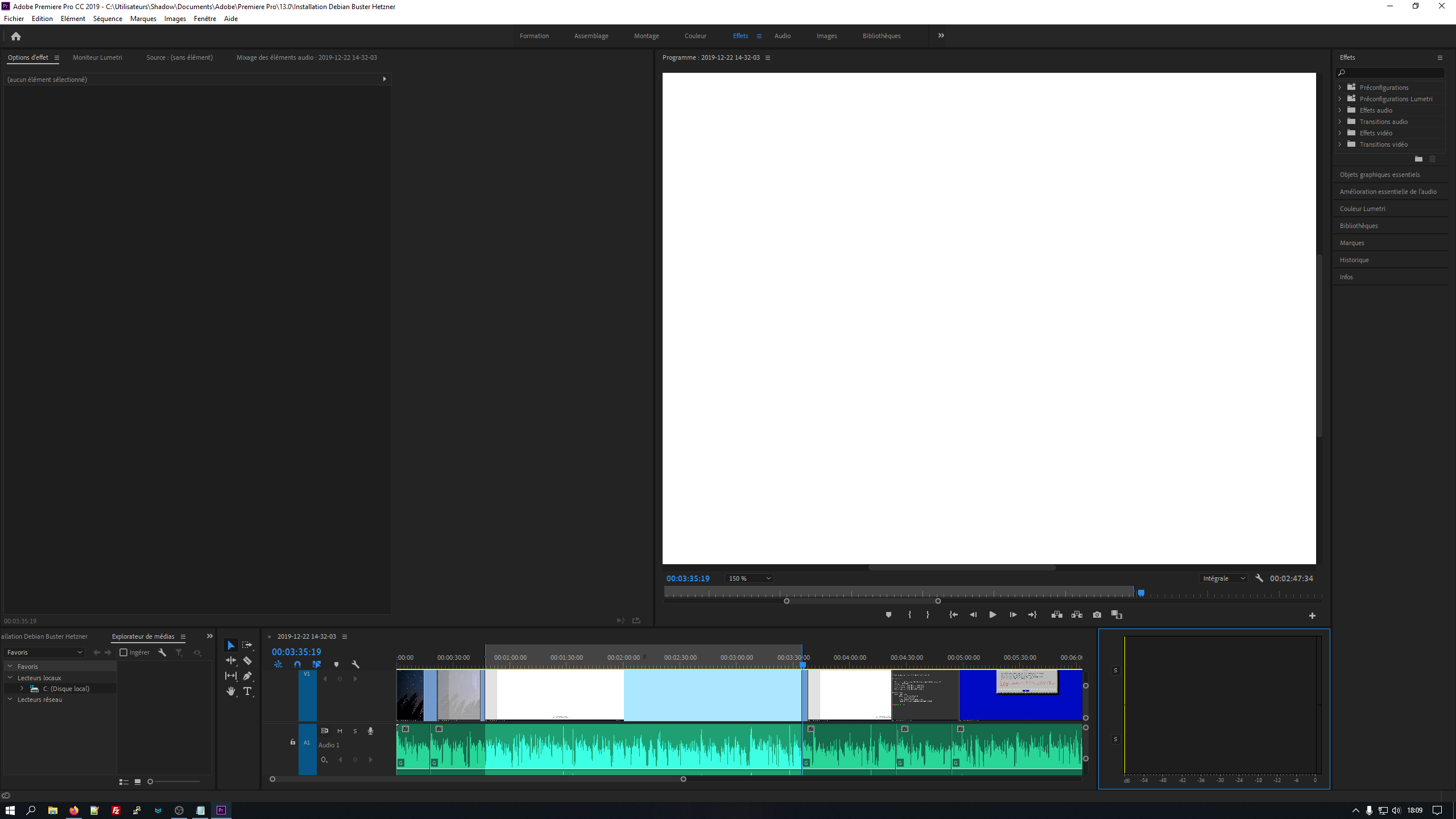Screen dimensions: 1456x819
Task: Open Media Browser wrench settings
Action: coord(162,652)
